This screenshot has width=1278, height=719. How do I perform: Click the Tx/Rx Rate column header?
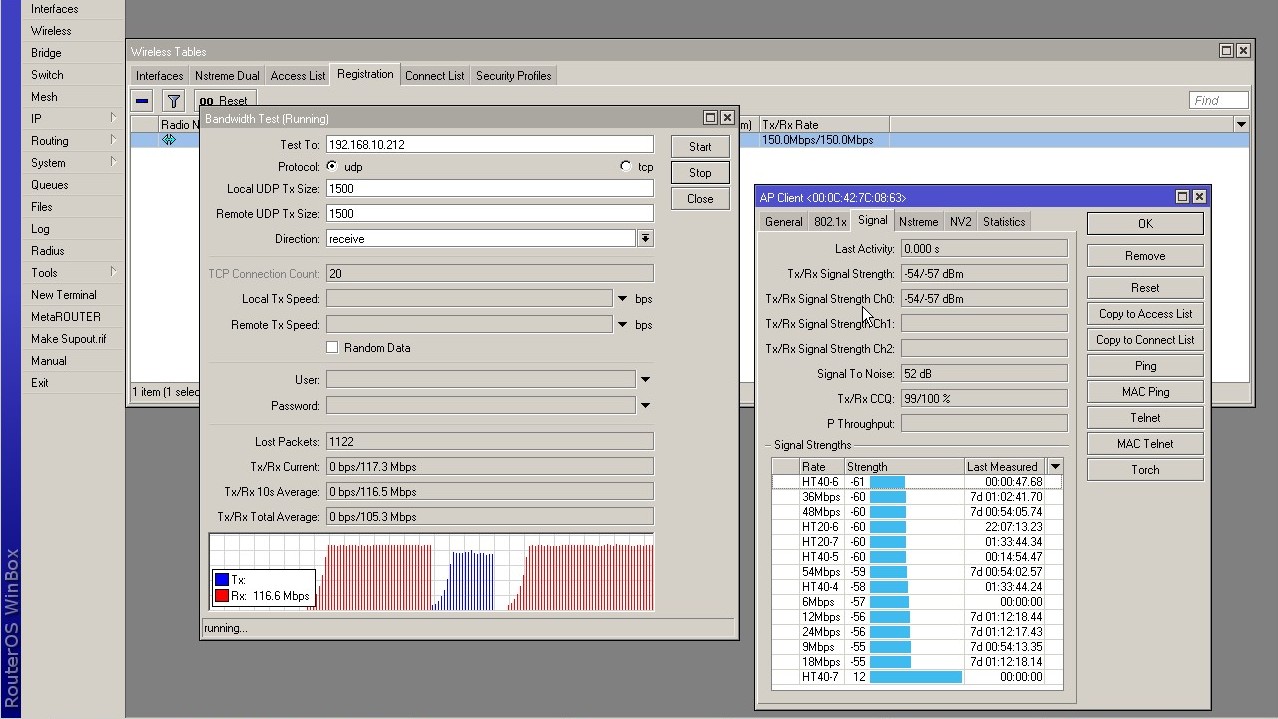pyautogui.click(x=823, y=125)
